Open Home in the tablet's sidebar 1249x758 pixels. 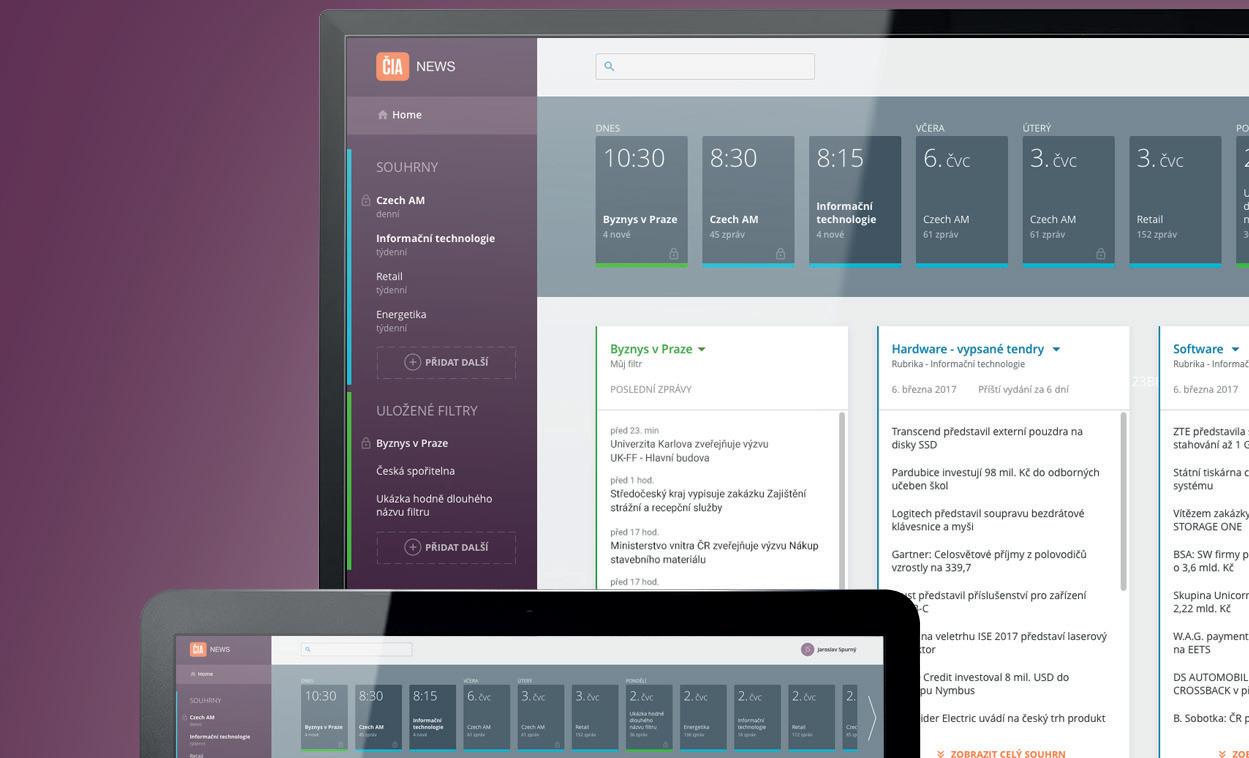[x=223, y=674]
